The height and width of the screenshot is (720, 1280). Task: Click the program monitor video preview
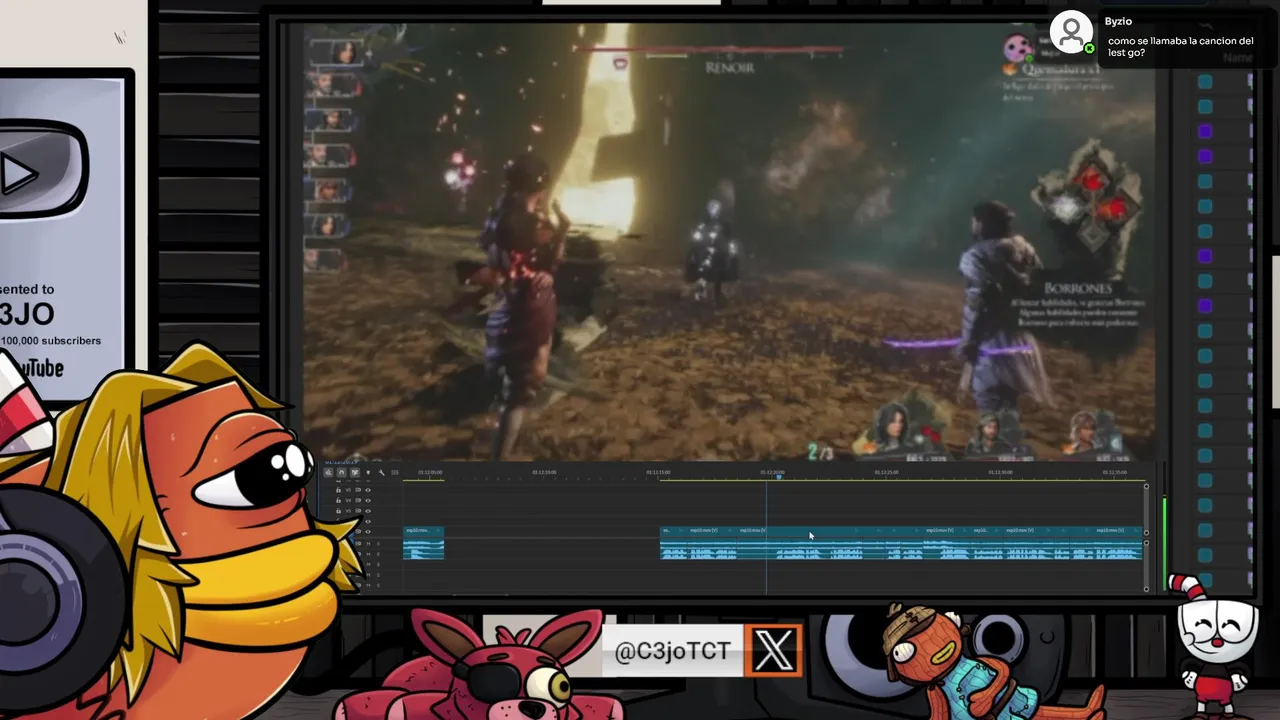click(728, 241)
